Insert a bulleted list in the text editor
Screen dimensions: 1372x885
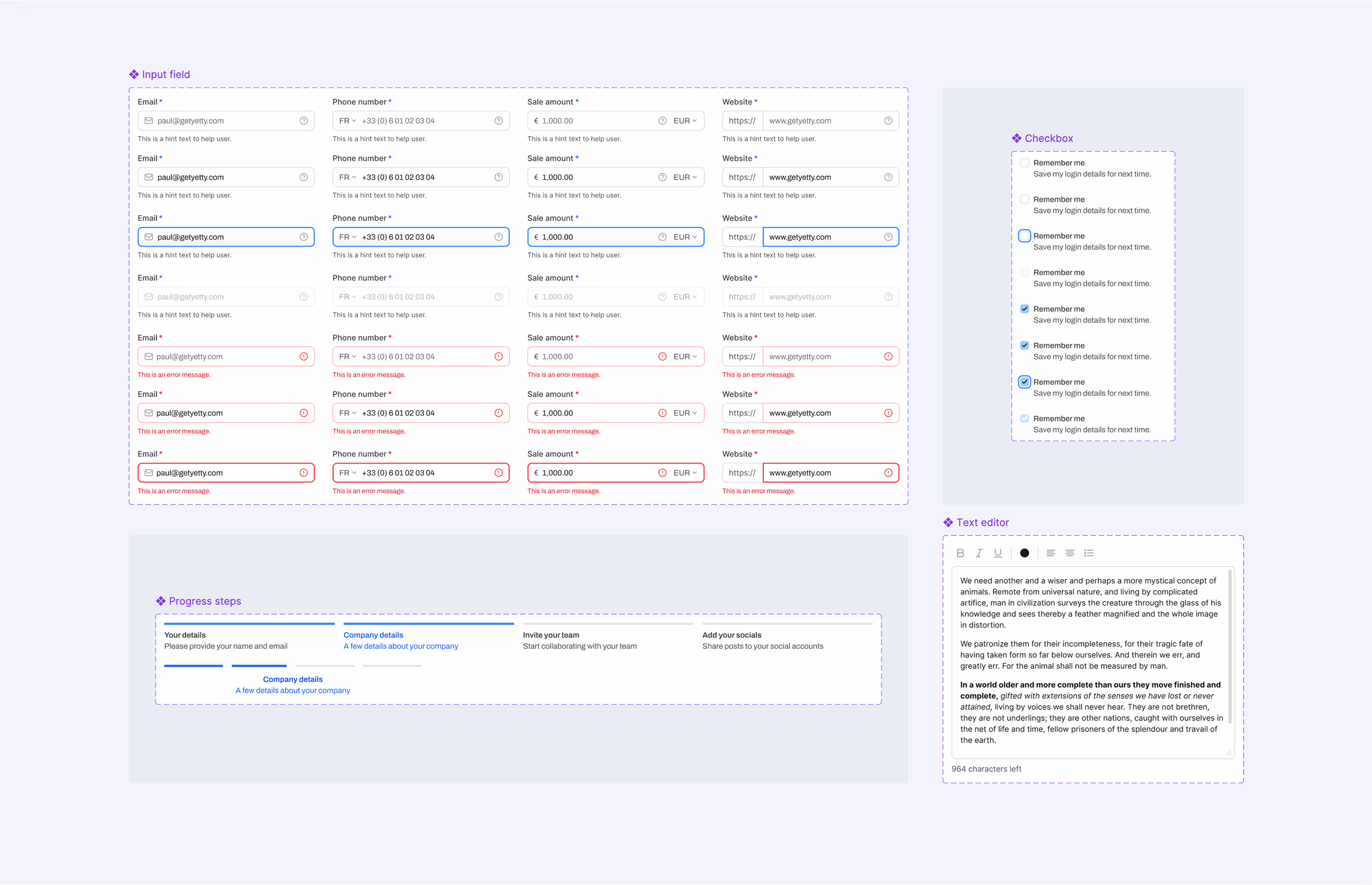pos(1089,553)
